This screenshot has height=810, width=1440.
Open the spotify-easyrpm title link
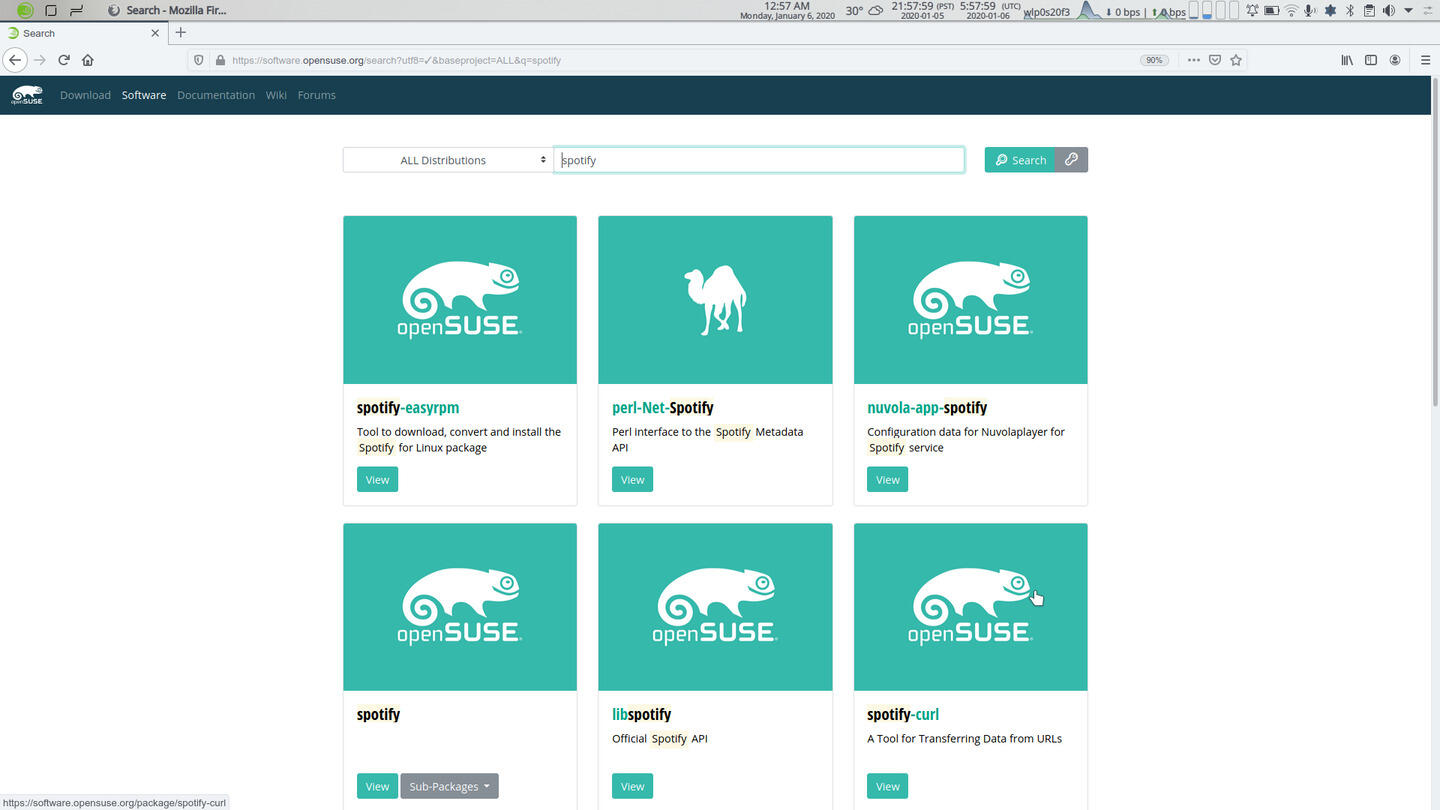coord(408,408)
